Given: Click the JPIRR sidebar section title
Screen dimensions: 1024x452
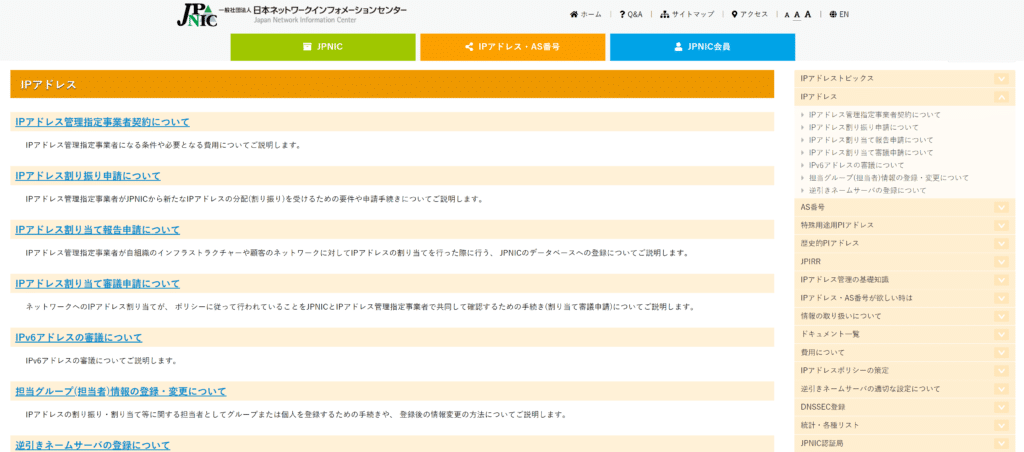Looking at the screenshot, I should [810, 261].
